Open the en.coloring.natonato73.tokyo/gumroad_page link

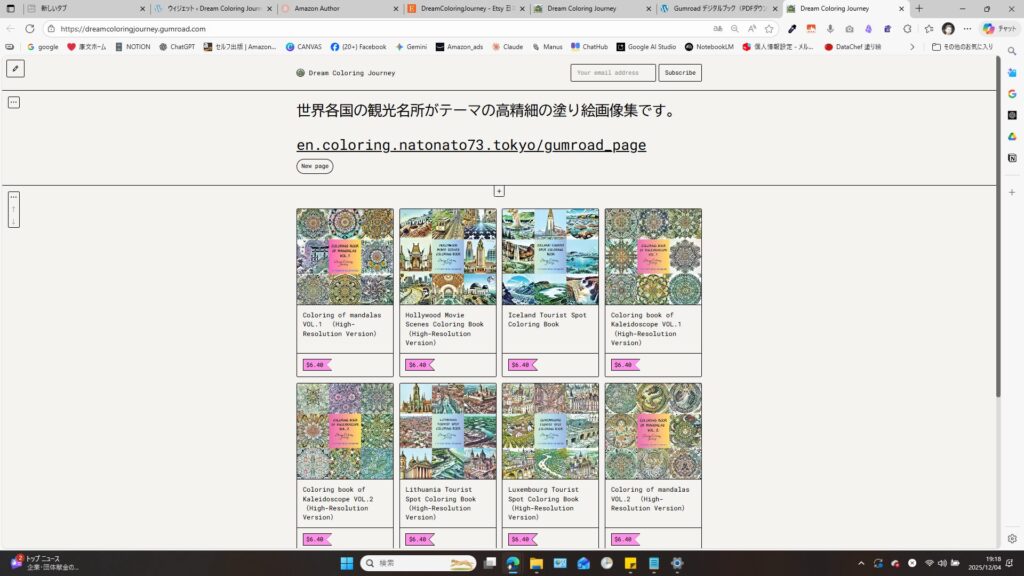coord(471,145)
